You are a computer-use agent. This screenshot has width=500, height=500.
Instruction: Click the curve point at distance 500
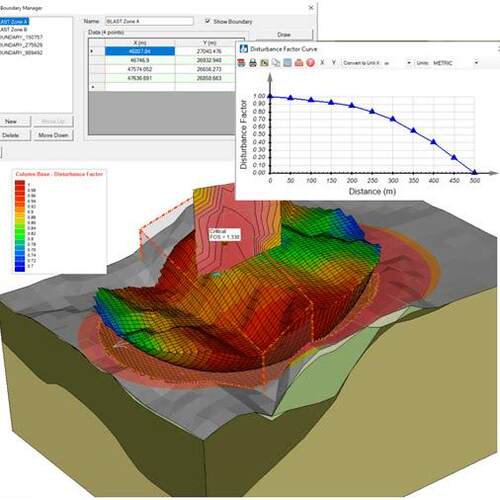475,172
